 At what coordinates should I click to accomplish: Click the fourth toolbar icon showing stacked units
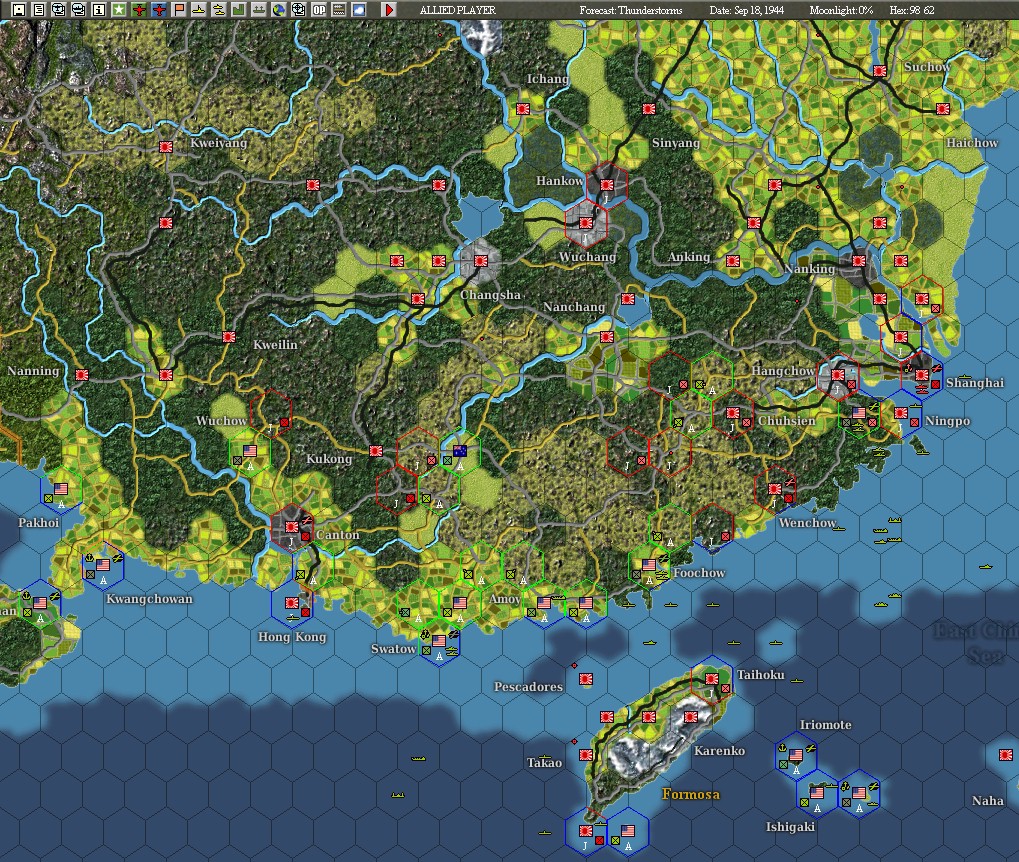tap(79, 10)
